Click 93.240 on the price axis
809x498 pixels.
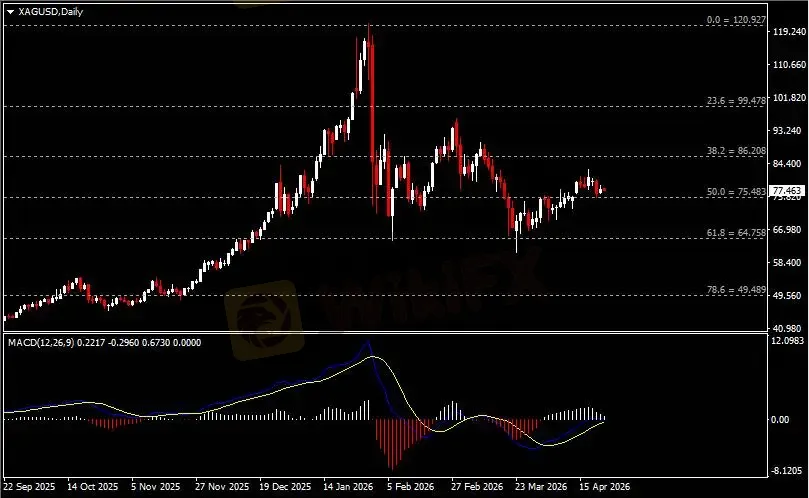[x=789, y=131]
